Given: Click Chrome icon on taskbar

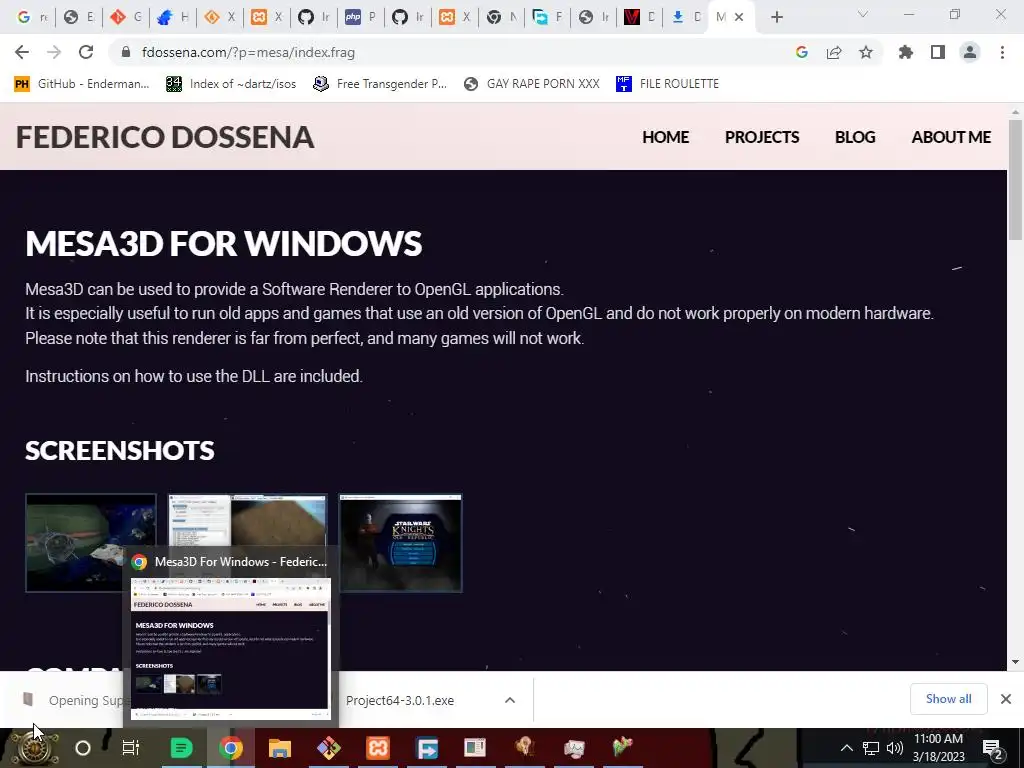Looking at the screenshot, I should (231, 748).
